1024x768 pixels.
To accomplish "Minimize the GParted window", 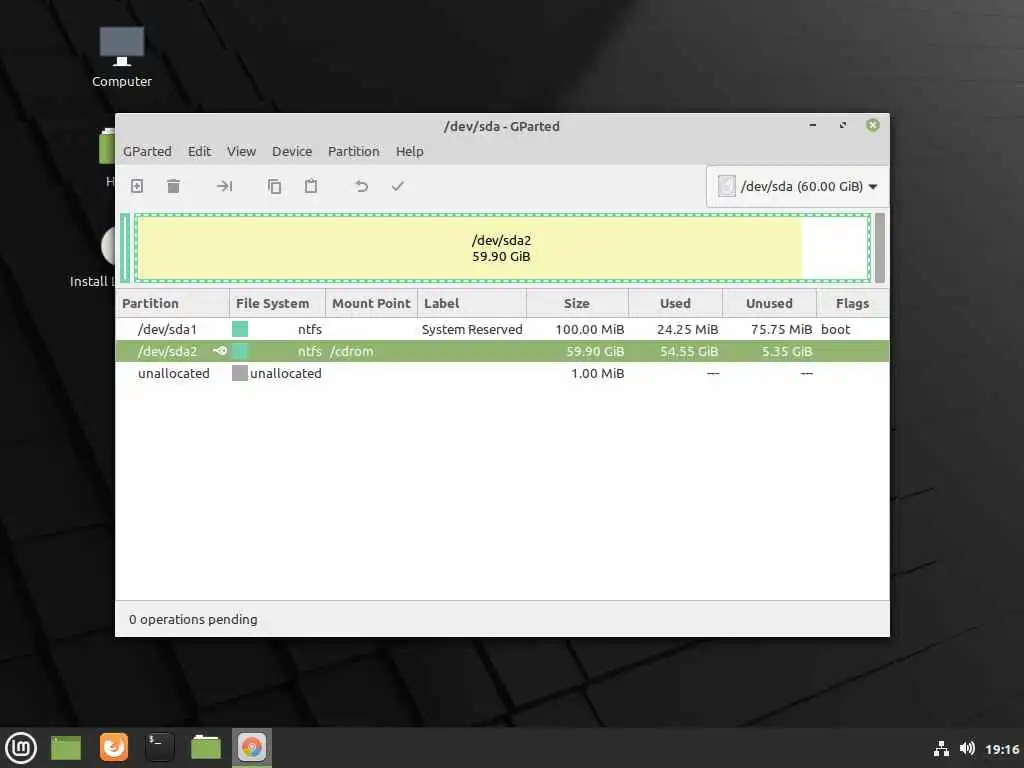I will (x=813, y=125).
